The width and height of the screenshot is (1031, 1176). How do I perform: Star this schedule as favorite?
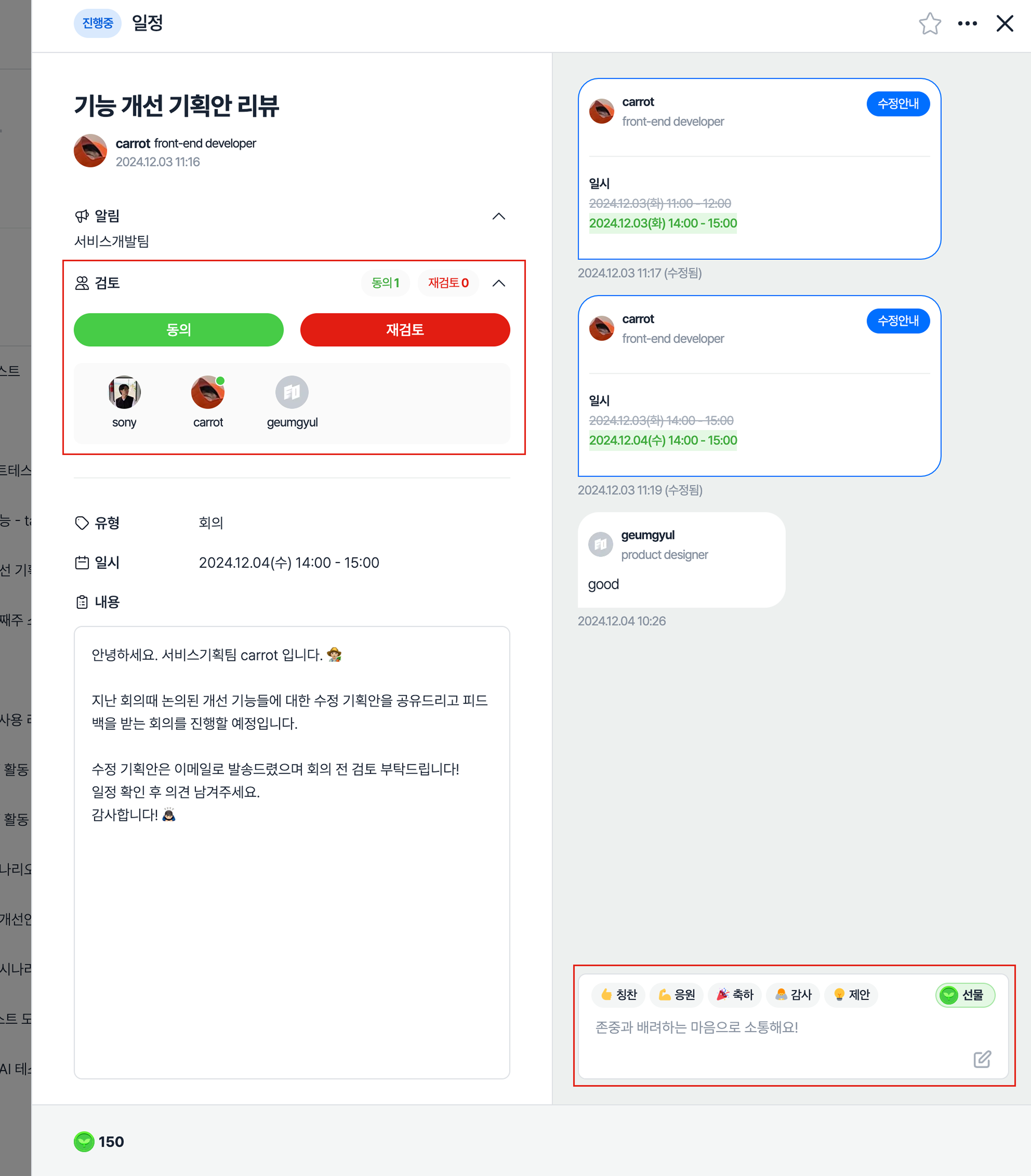click(929, 24)
